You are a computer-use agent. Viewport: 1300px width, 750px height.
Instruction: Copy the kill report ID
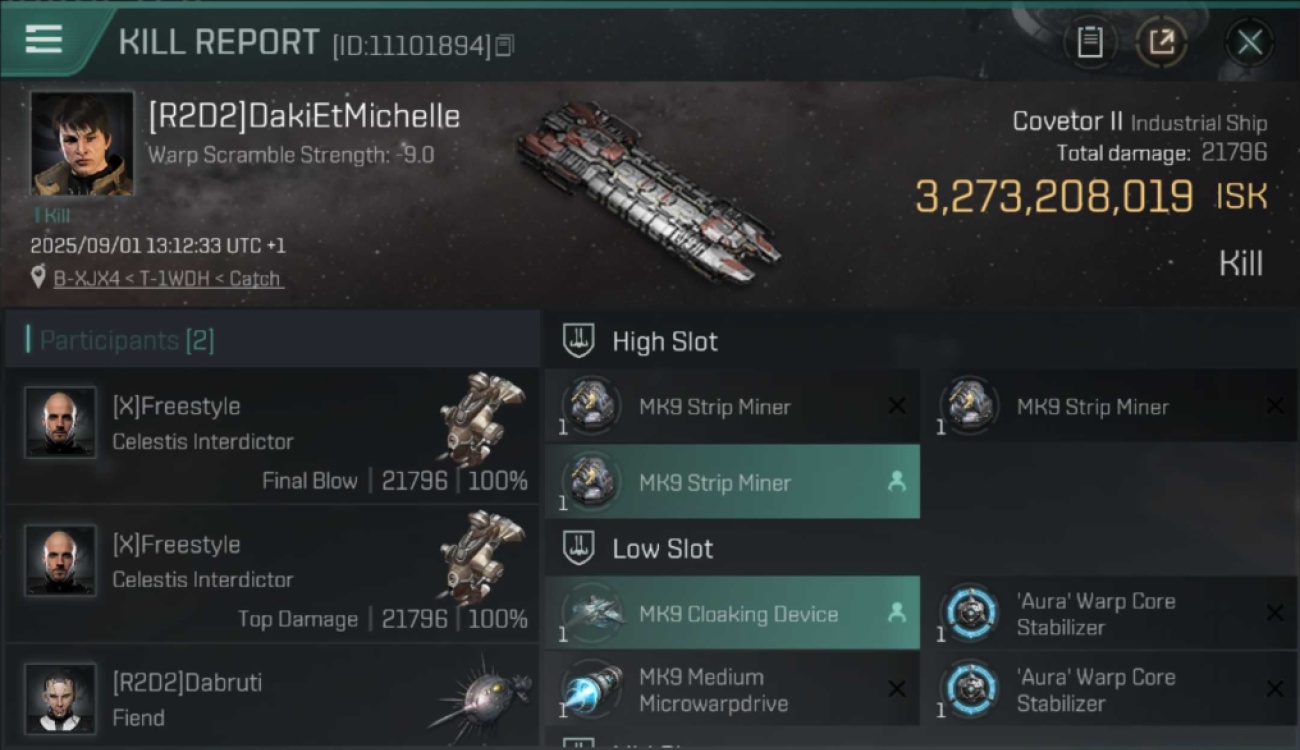click(504, 46)
